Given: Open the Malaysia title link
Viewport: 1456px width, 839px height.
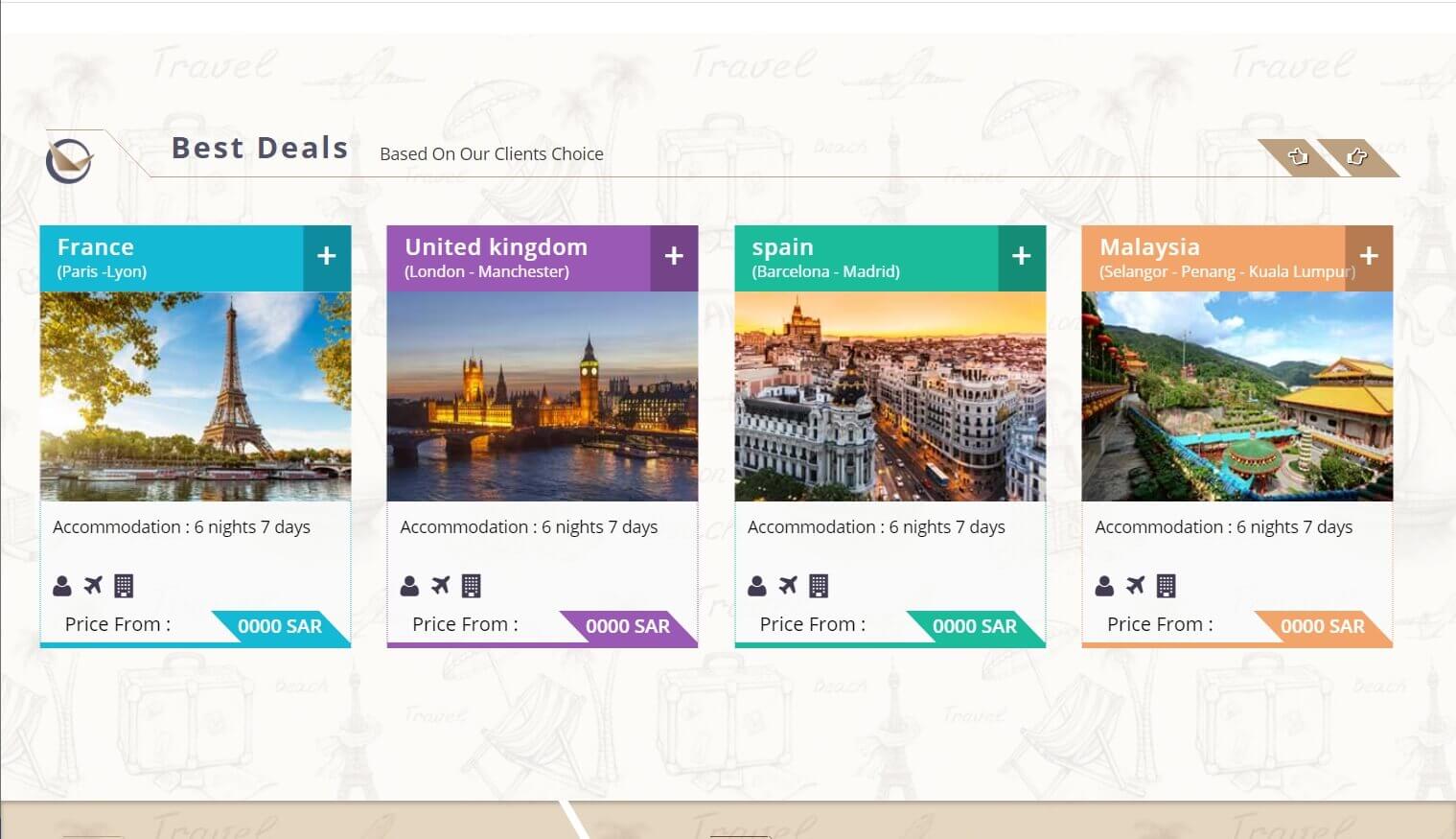Looking at the screenshot, I should click(1149, 247).
